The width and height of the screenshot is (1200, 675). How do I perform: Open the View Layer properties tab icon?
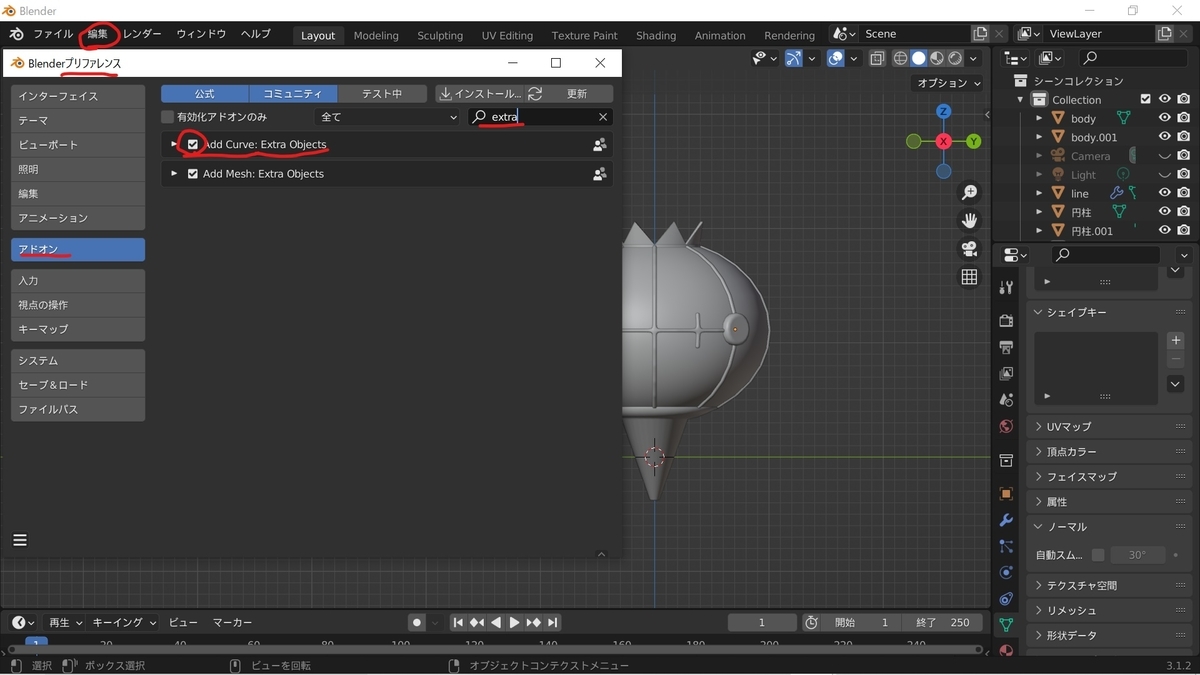coord(1006,373)
